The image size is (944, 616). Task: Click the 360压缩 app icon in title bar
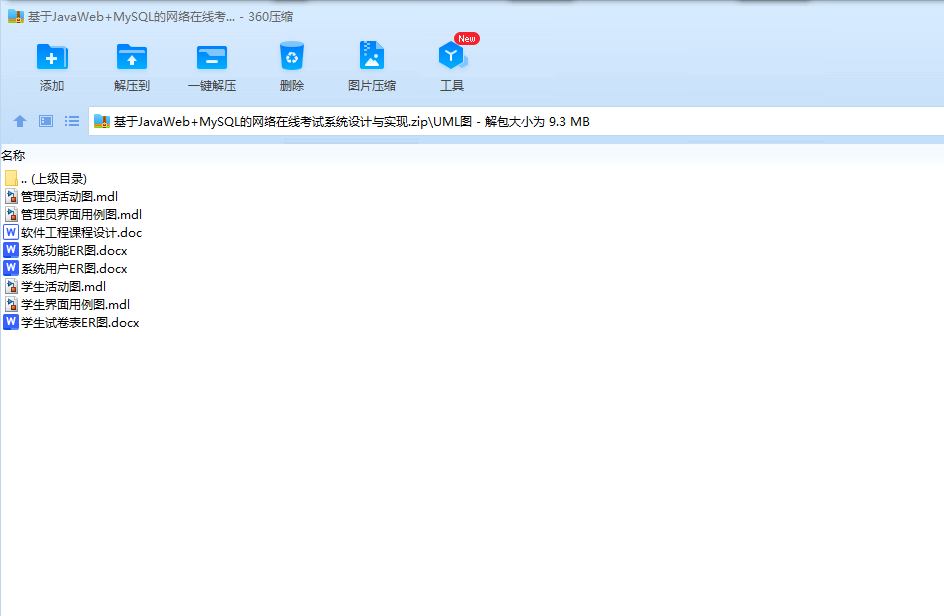[16, 16]
